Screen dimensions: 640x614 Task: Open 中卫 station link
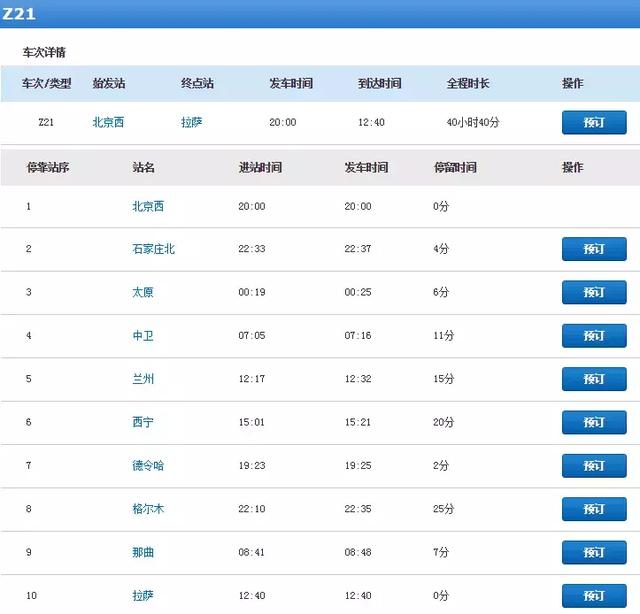point(143,336)
